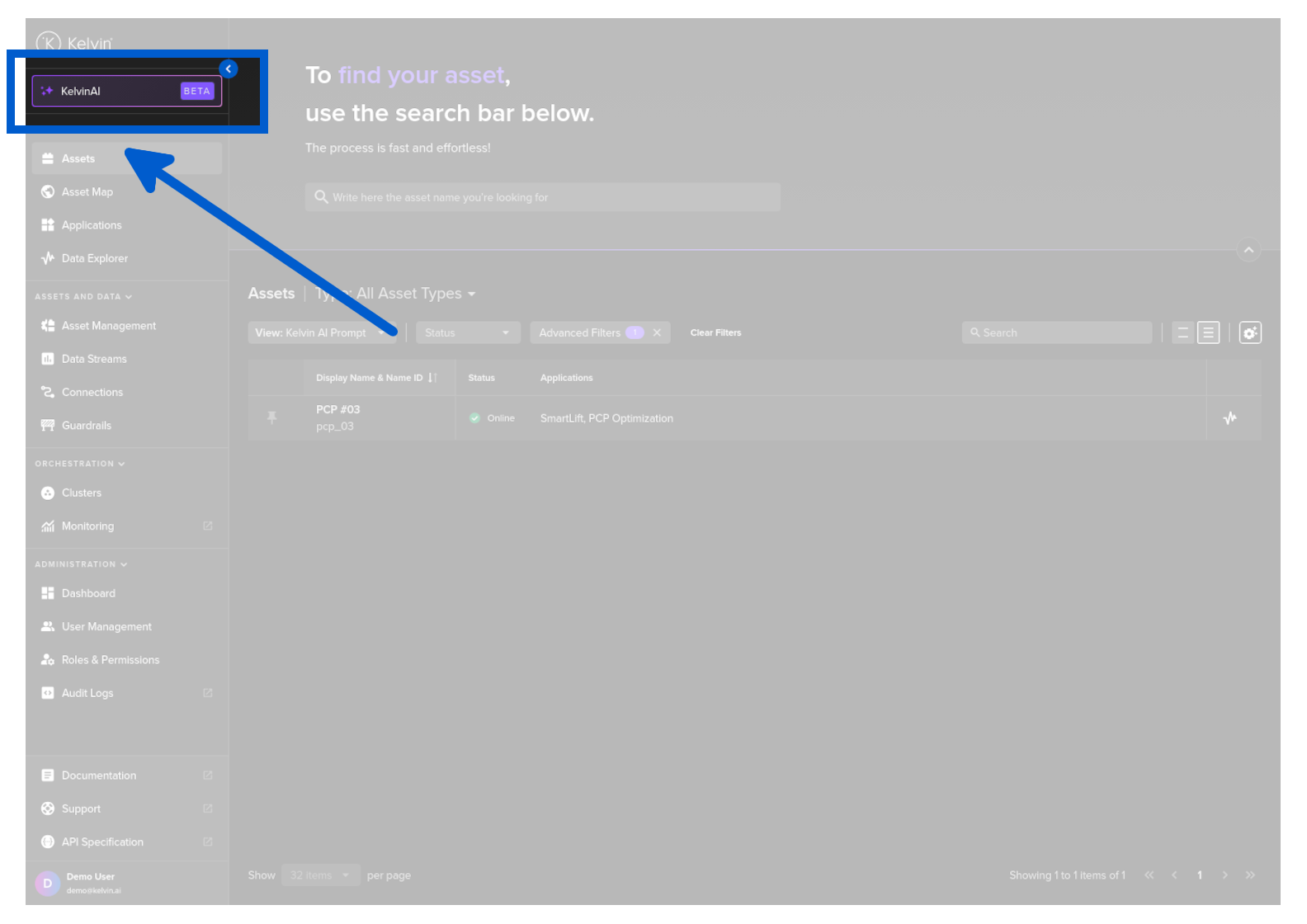Screen dimensions: 1307x924
Task: Open the Status filter dropdown
Action: (x=467, y=332)
